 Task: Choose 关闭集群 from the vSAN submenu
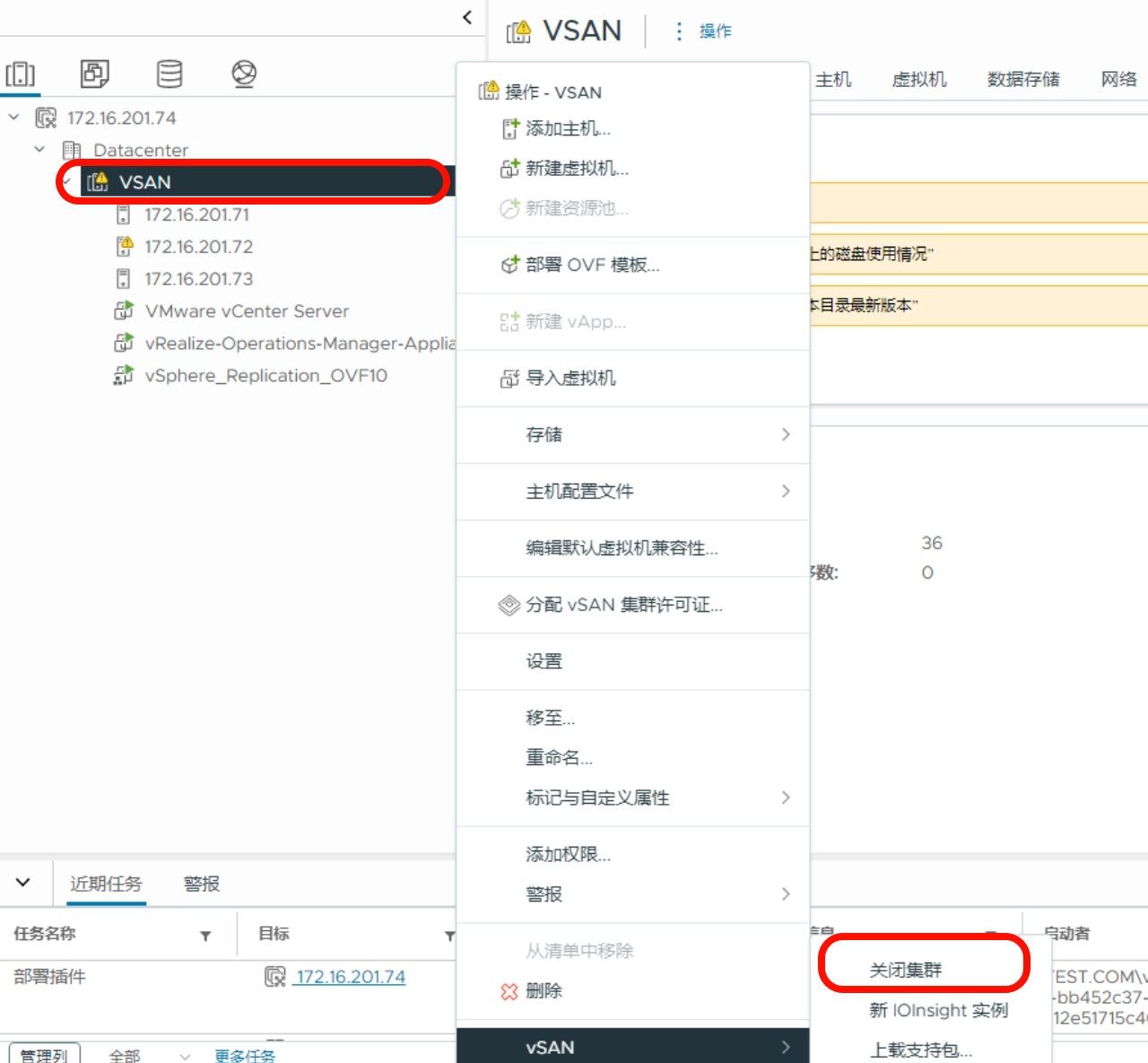click(x=906, y=970)
